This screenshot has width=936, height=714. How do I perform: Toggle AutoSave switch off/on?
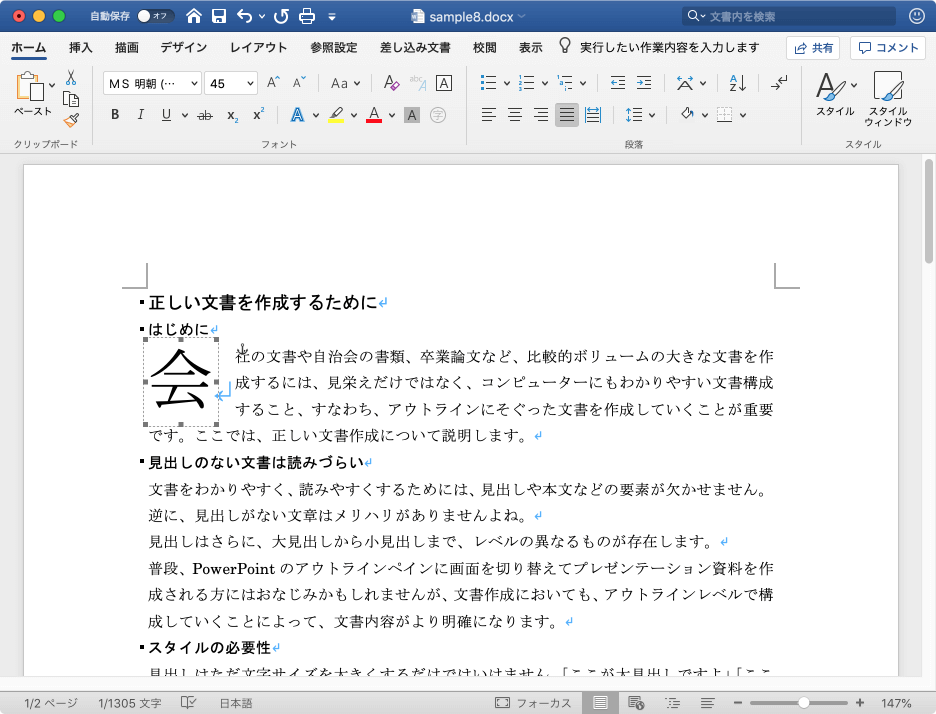click(155, 16)
